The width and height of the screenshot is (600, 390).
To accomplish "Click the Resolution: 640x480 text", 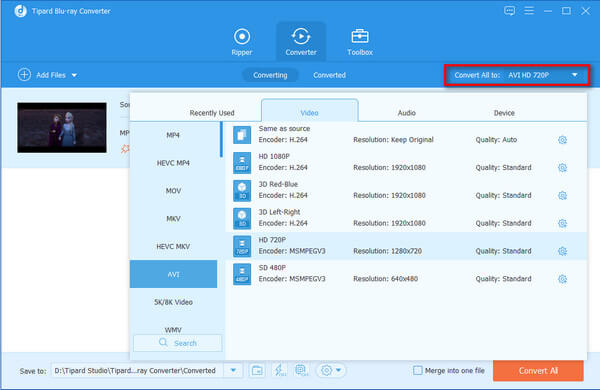I will click(385, 279).
